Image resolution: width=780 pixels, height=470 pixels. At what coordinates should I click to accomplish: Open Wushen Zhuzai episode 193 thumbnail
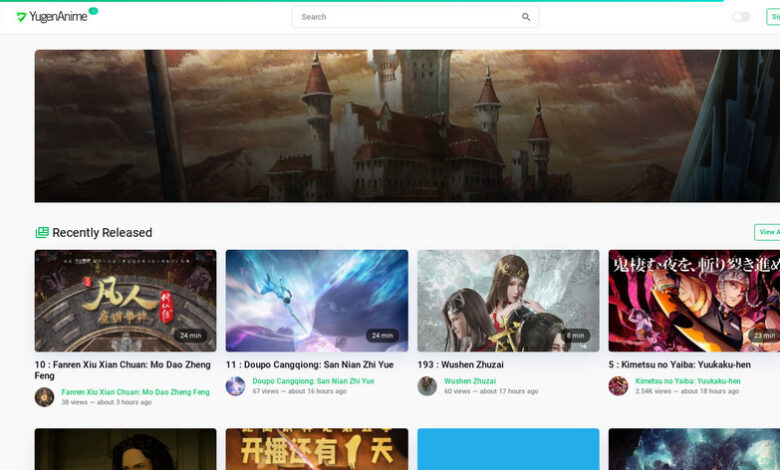[508, 301]
